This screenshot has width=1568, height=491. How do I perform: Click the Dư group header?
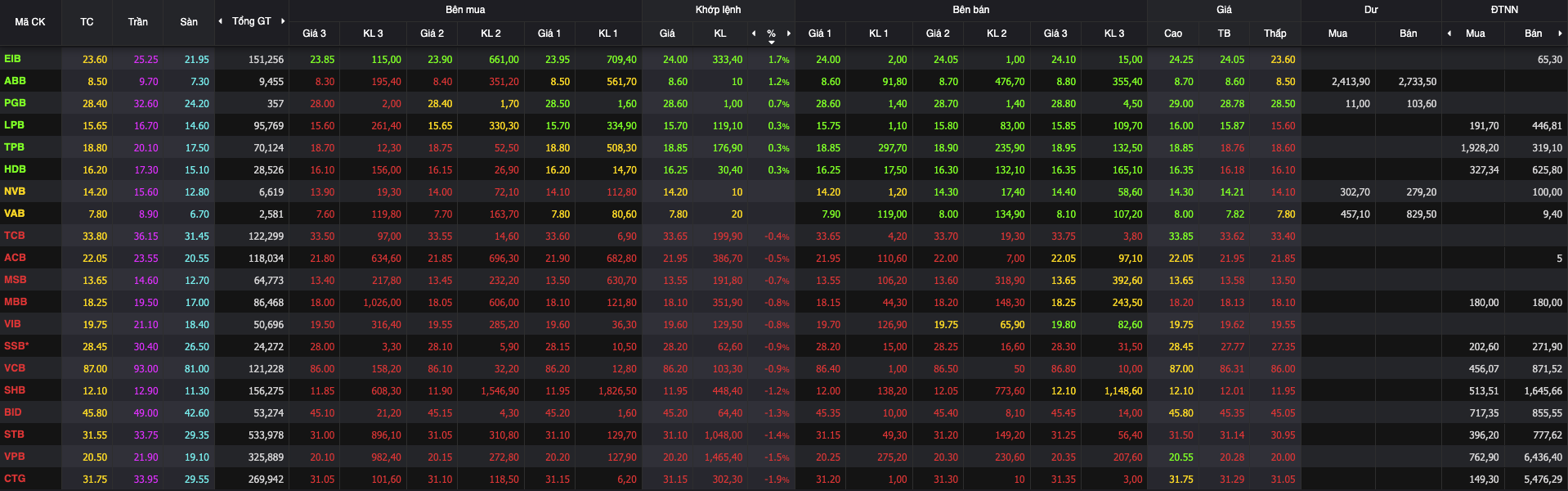[x=1371, y=10]
